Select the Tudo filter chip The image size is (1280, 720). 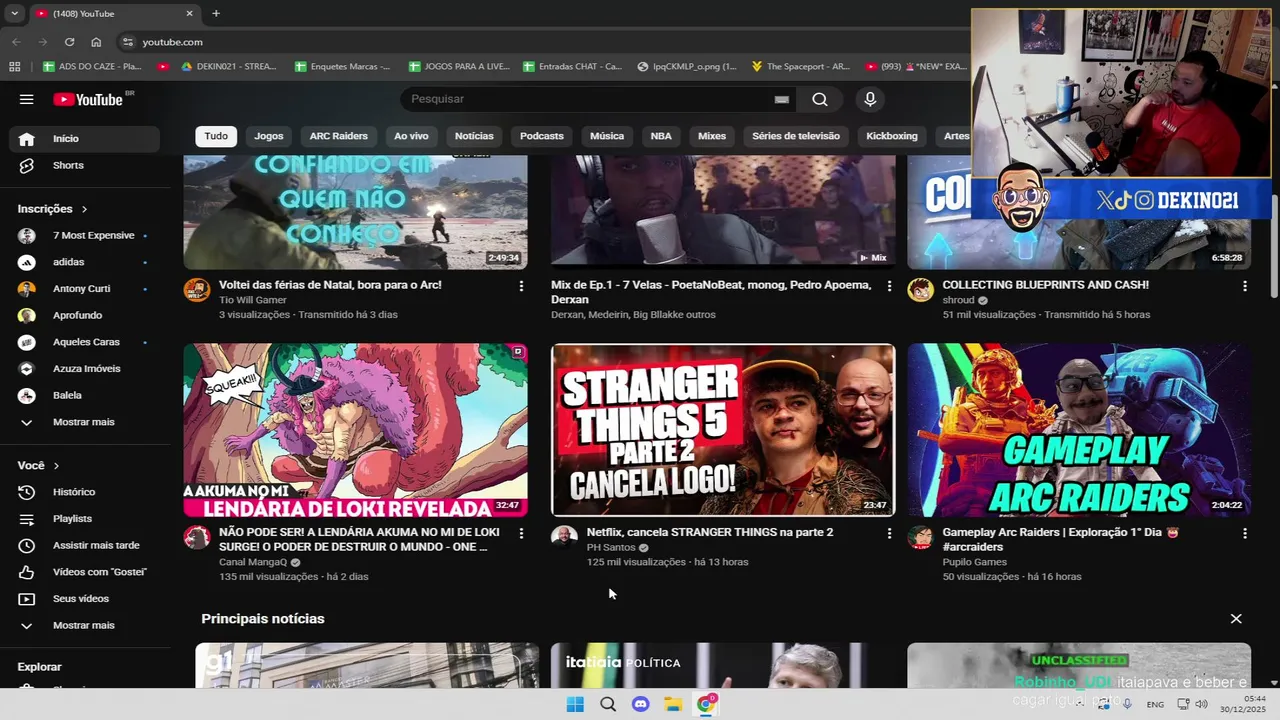pyautogui.click(x=216, y=136)
